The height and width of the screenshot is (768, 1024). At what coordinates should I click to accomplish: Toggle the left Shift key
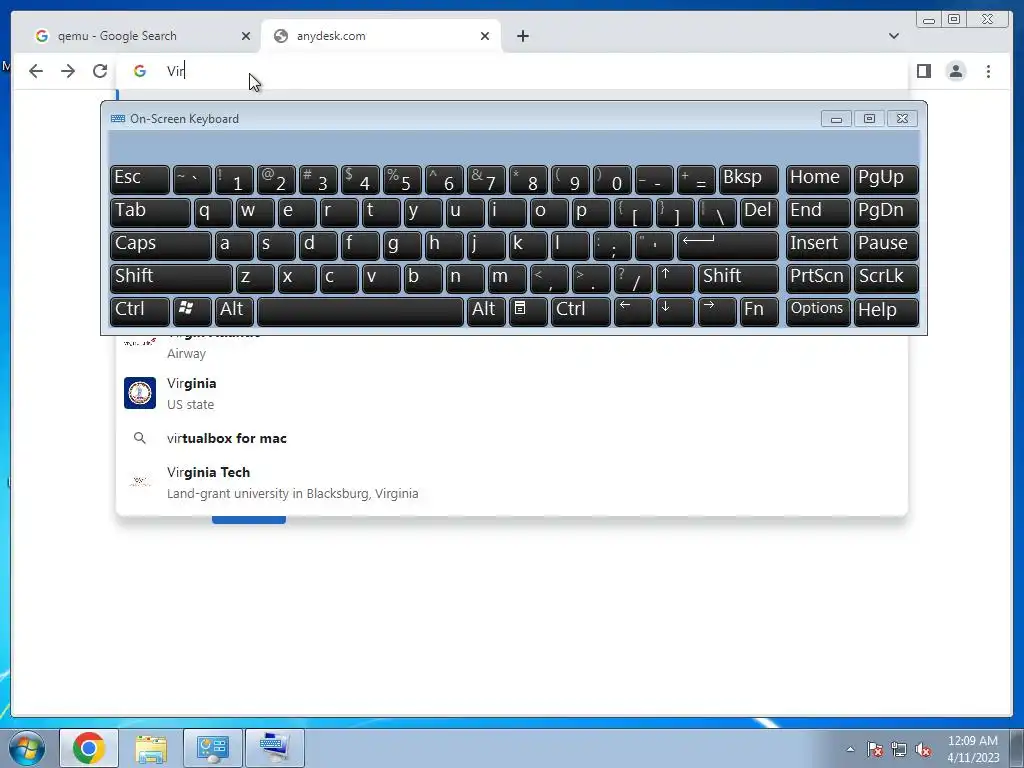click(x=171, y=278)
